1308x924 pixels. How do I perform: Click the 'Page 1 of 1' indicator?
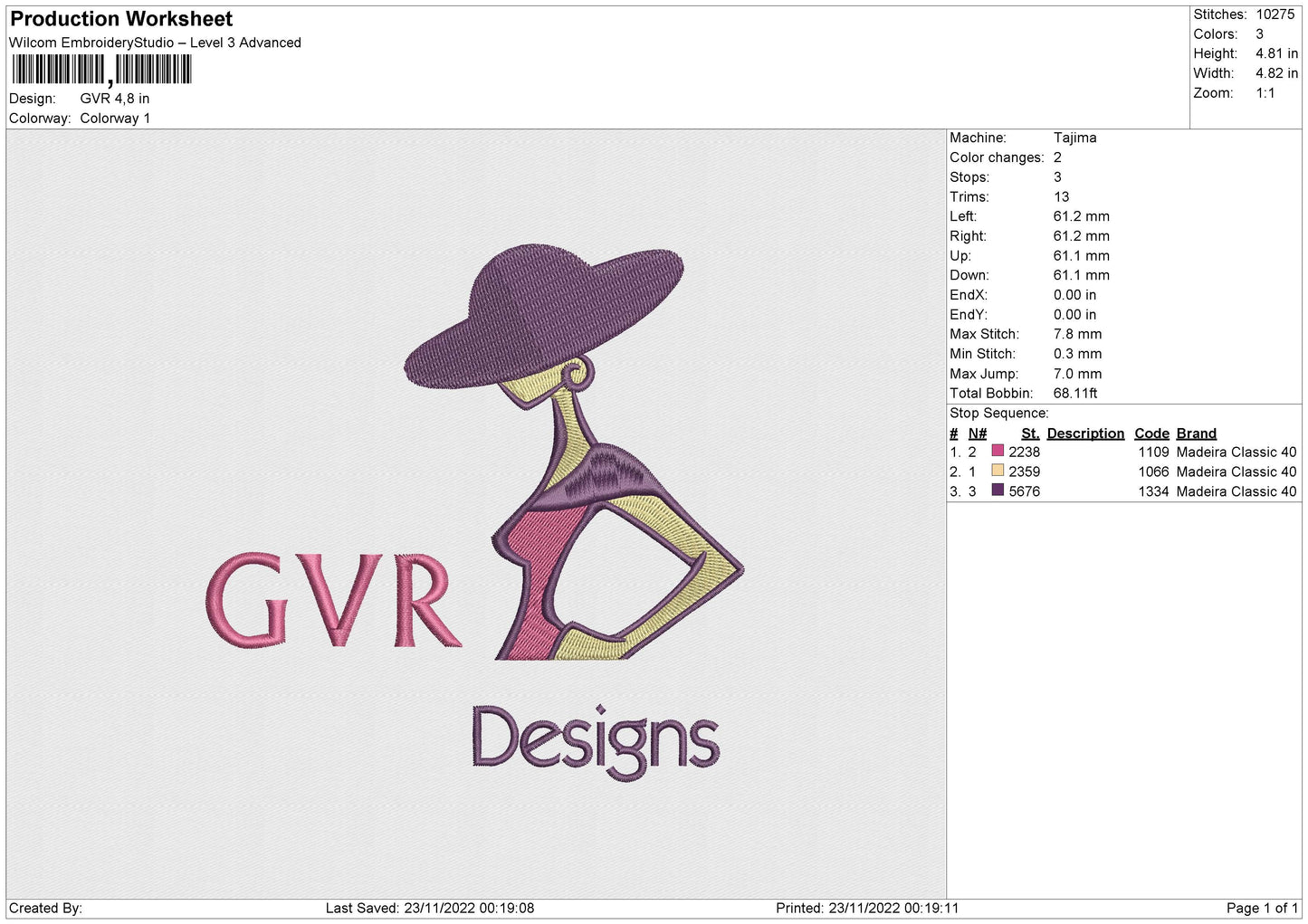1262,908
